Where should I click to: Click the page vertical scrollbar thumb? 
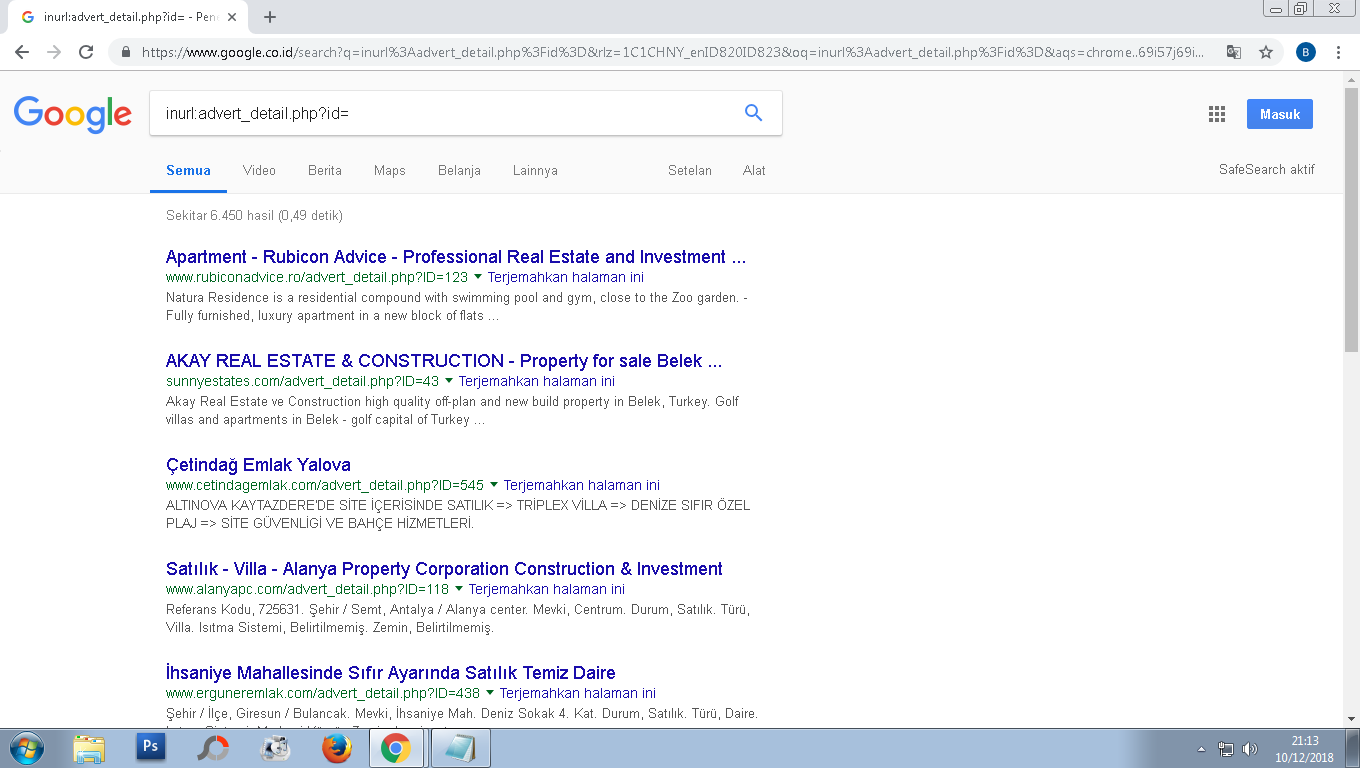[x=1352, y=220]
